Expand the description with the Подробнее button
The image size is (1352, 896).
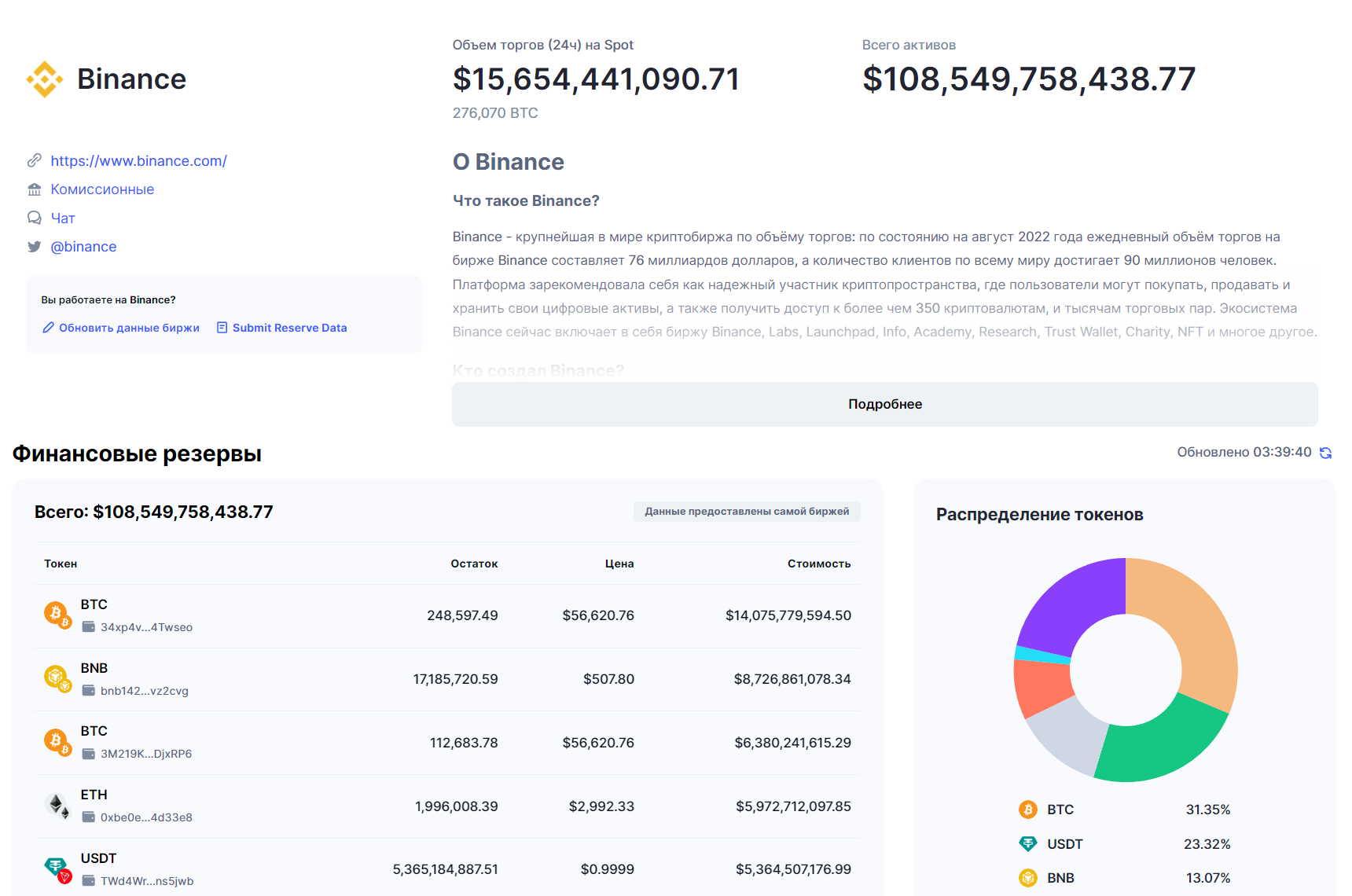(884, 404)
